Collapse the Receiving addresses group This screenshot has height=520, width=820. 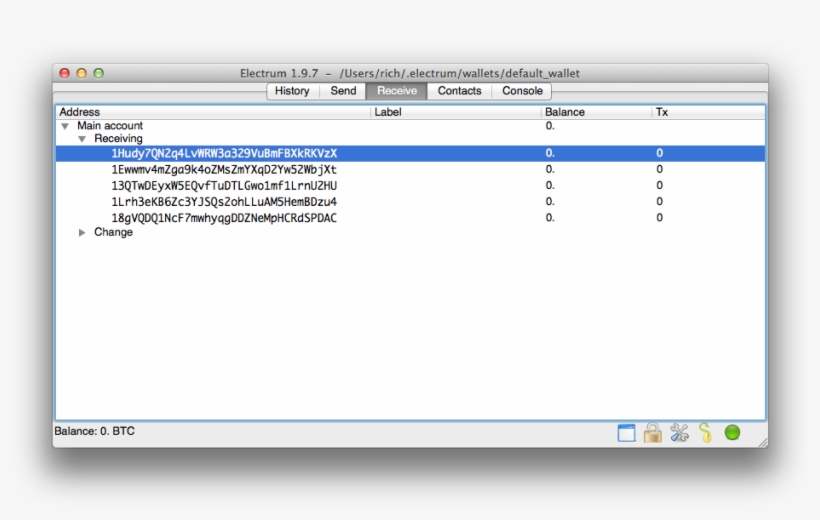pyautogui.click(x=82, y=139)
